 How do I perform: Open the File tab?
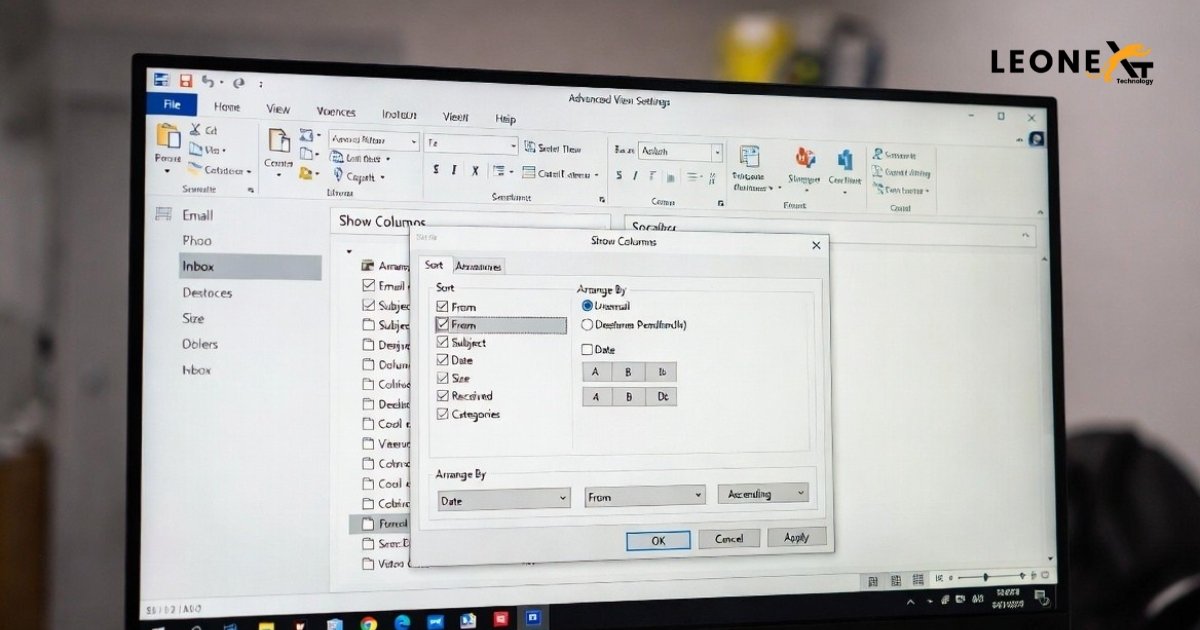(172, 104)
